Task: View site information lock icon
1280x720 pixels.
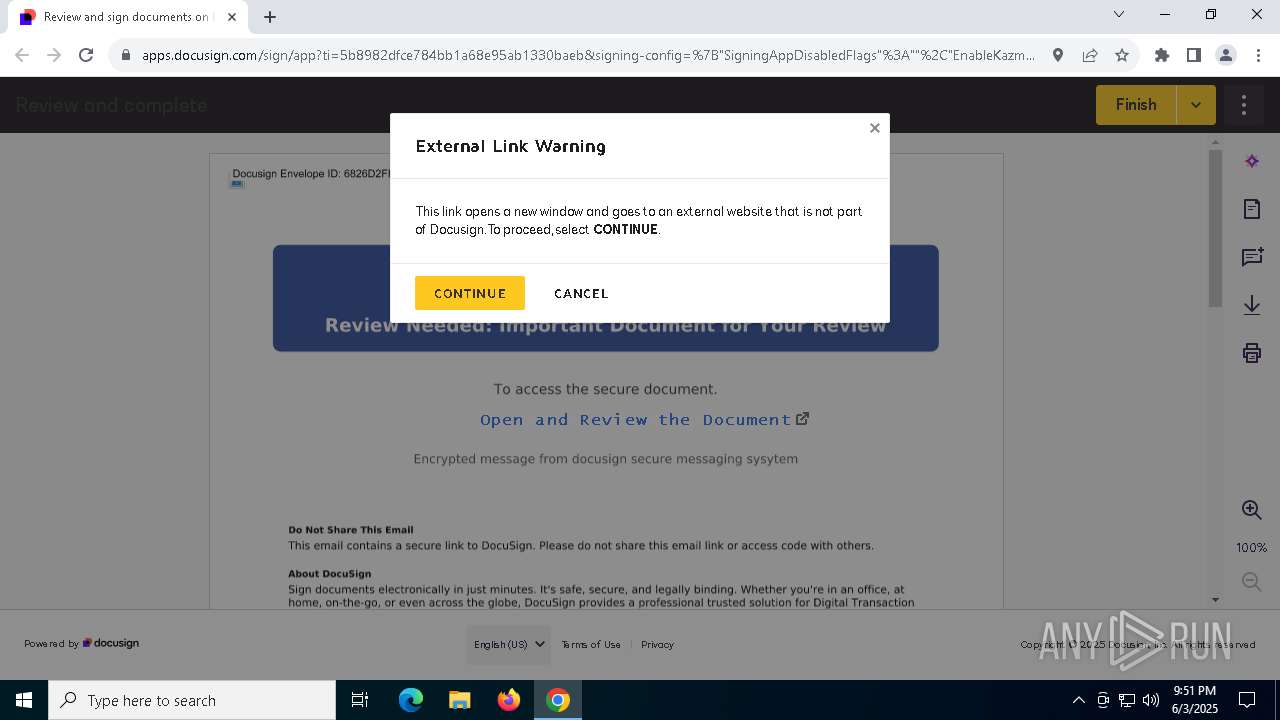Action: [125, 55]
